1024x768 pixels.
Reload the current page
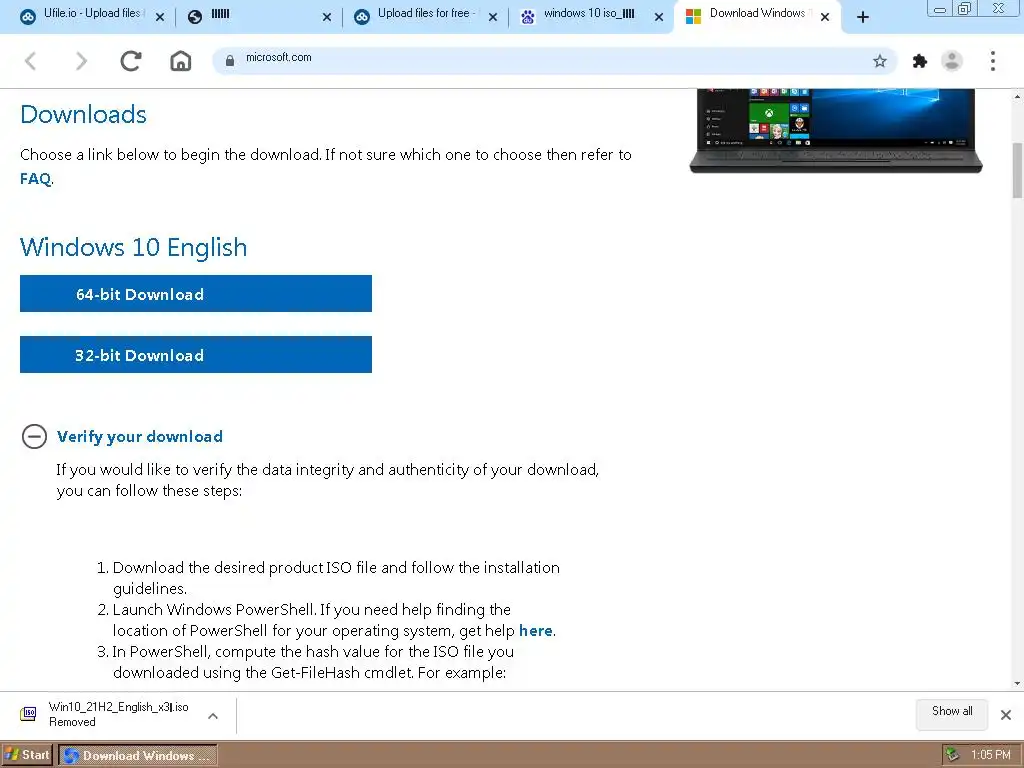tap(131, 61)
